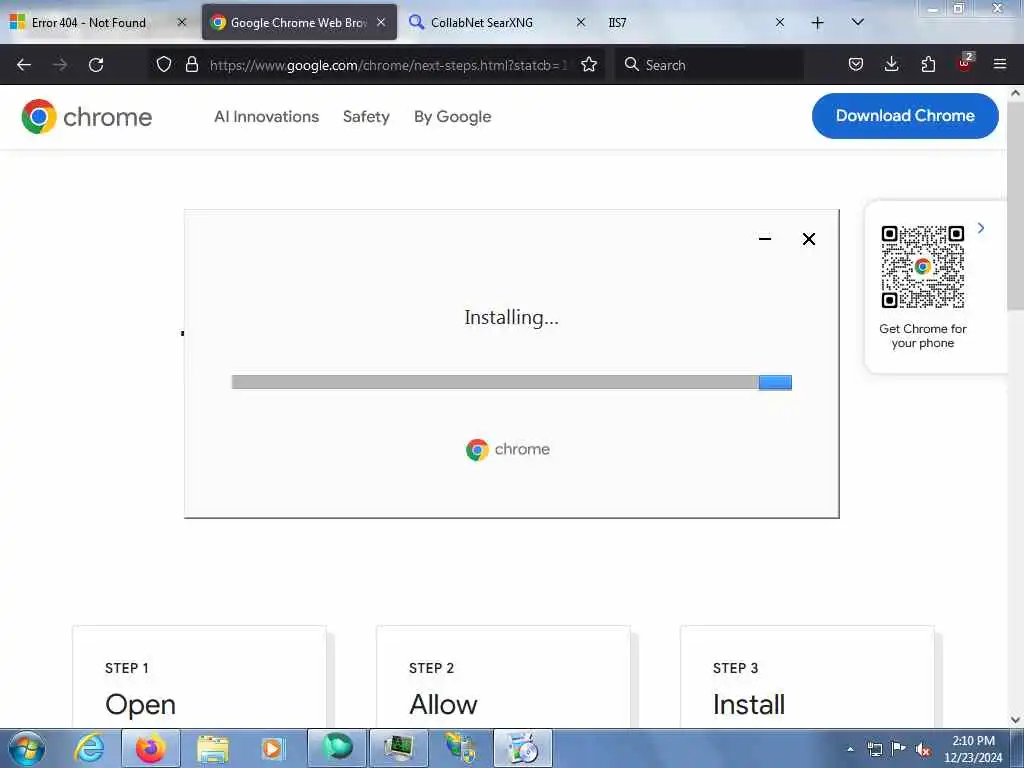This screenshot has height=768, width=1024.
Task: Open the By Google menu item
Action: click(453, 117)
